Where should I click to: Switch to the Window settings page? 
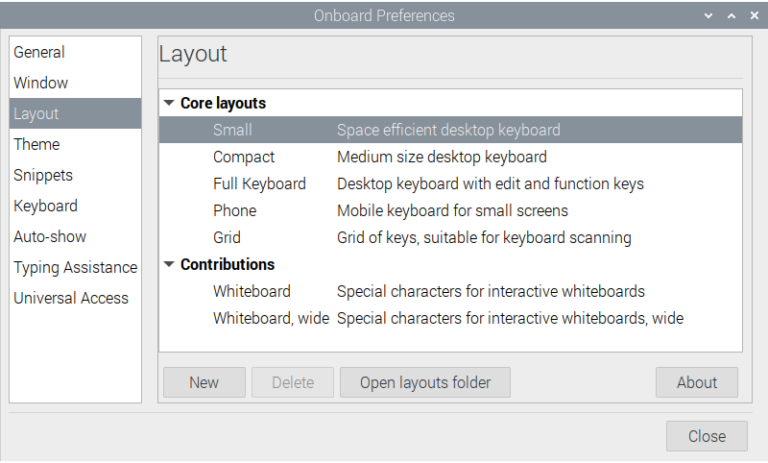tap(41, 83)
